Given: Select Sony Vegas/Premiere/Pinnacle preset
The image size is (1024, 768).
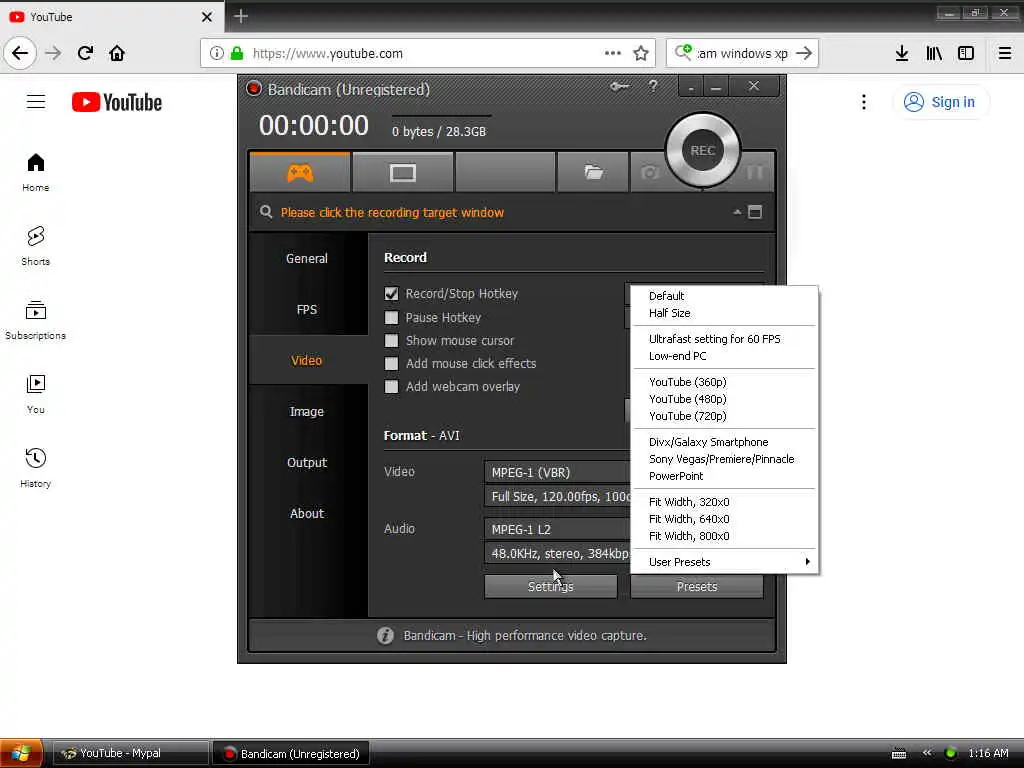Looking at the screenshot, I should [x=724, y=459].
